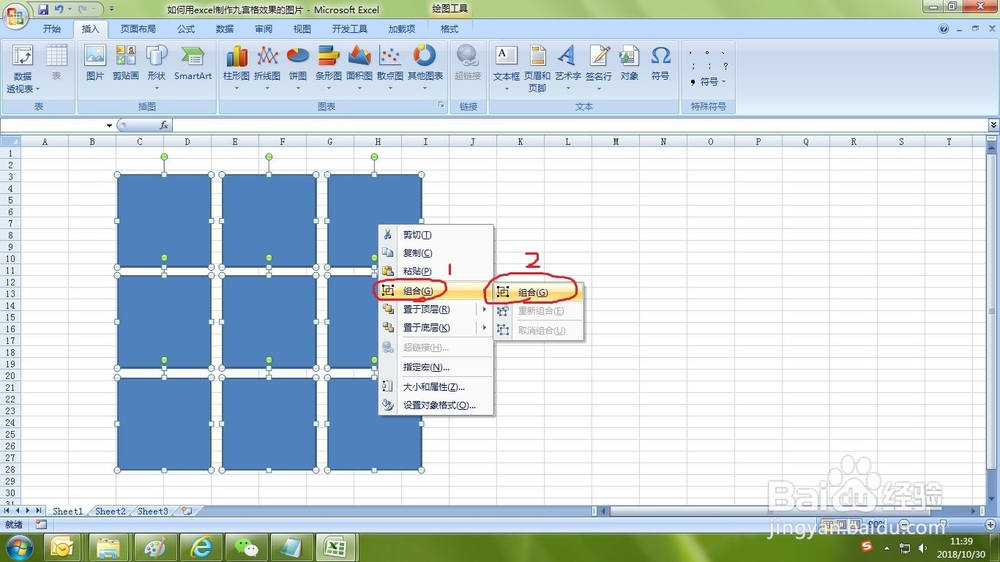Switch to Sheet3 worksheet tab
The width and height of the screenshot is (1000, 562).
(152, 511)
